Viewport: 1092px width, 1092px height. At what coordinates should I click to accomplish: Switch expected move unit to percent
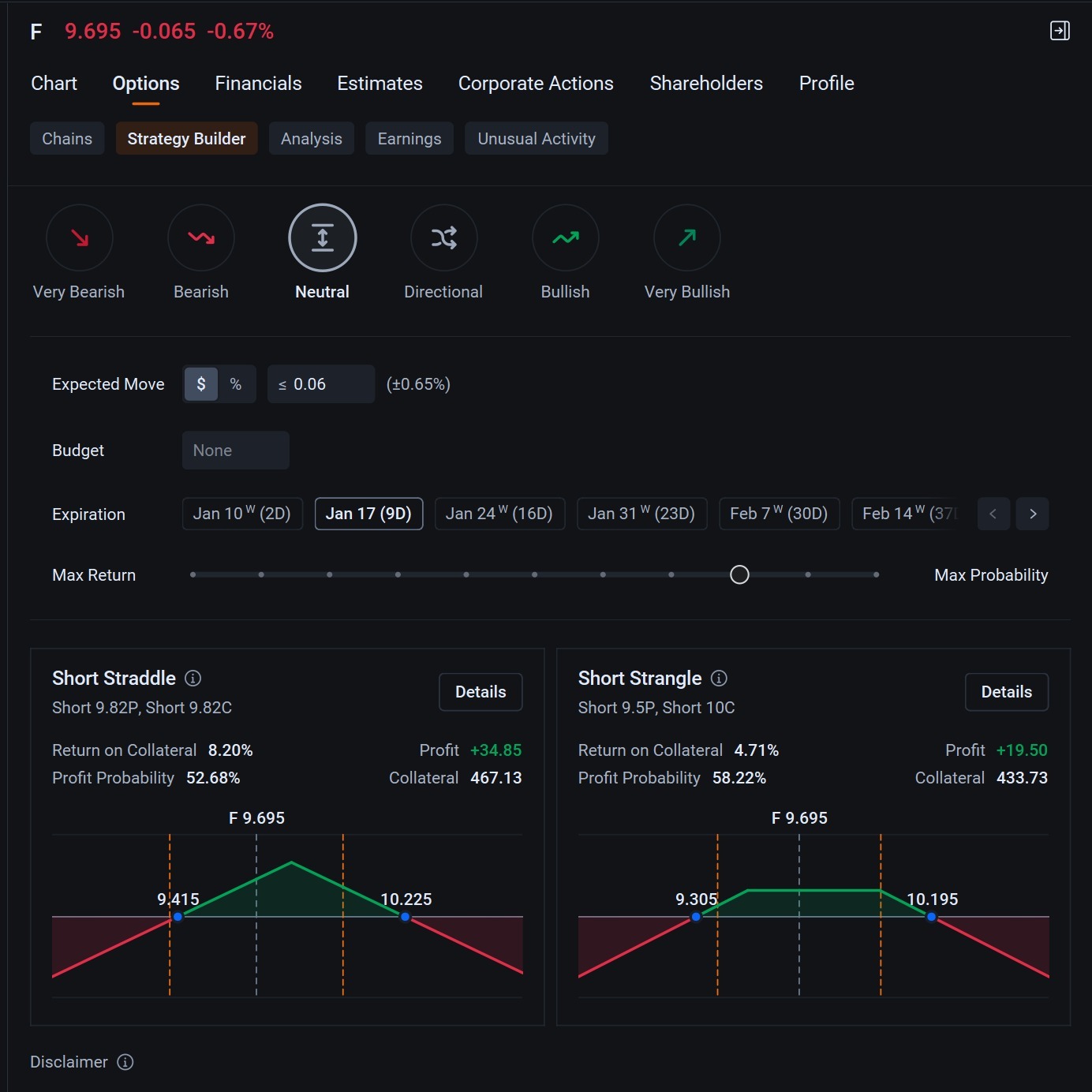point(236,384)
